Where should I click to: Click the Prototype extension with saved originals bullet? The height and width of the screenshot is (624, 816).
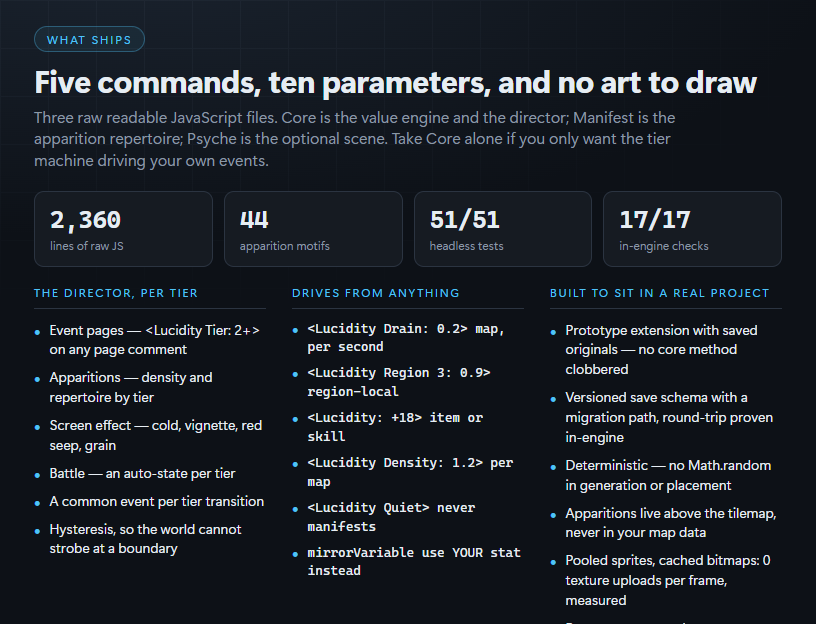pos(661,350)
